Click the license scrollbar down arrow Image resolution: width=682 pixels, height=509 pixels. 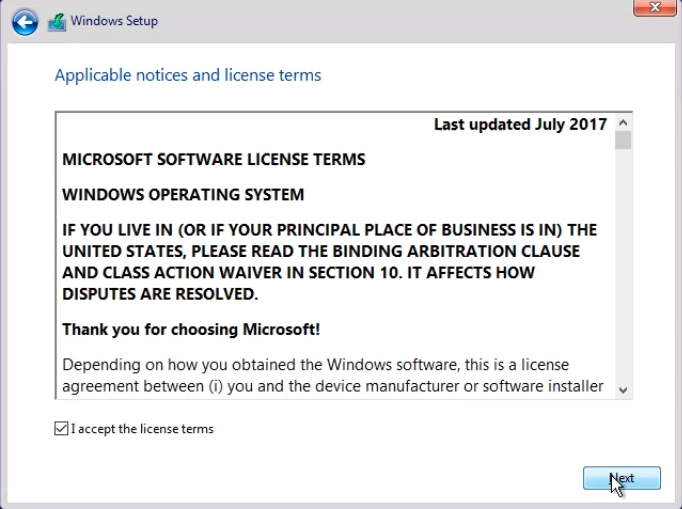[623, 390]
